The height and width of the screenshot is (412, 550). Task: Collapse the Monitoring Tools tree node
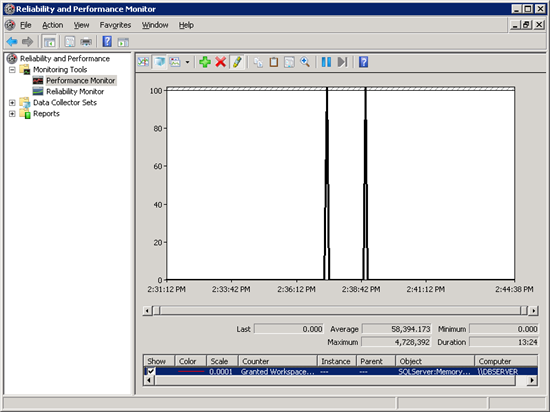12,70
